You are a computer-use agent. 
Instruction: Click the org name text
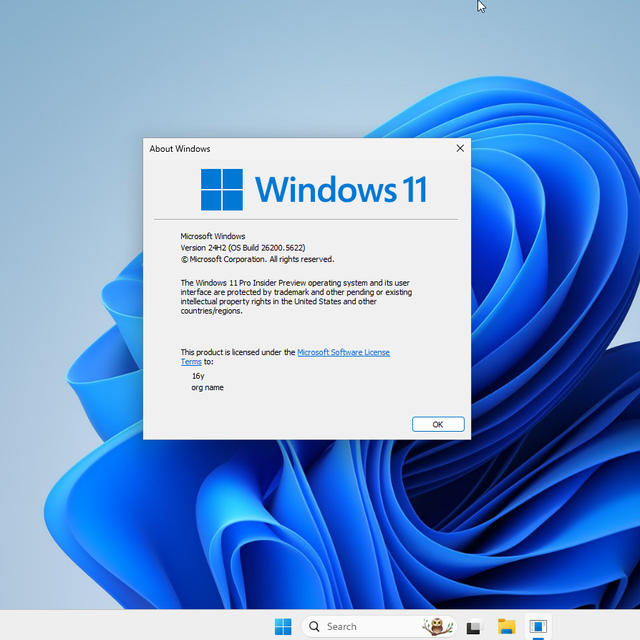point(207,387)
